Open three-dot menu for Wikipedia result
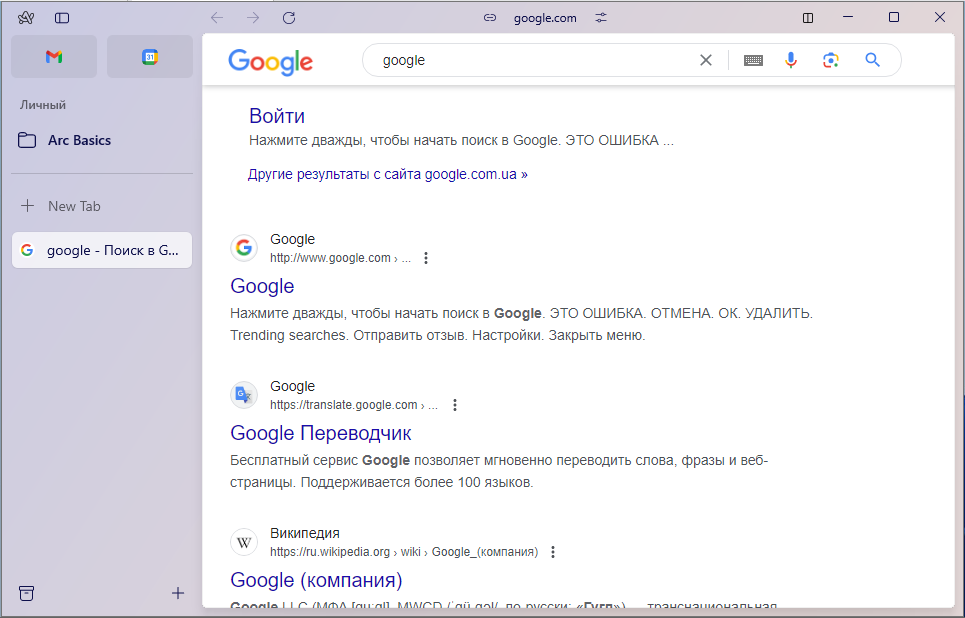This screenshot has height=618, width=965. (x=553, y=552)
